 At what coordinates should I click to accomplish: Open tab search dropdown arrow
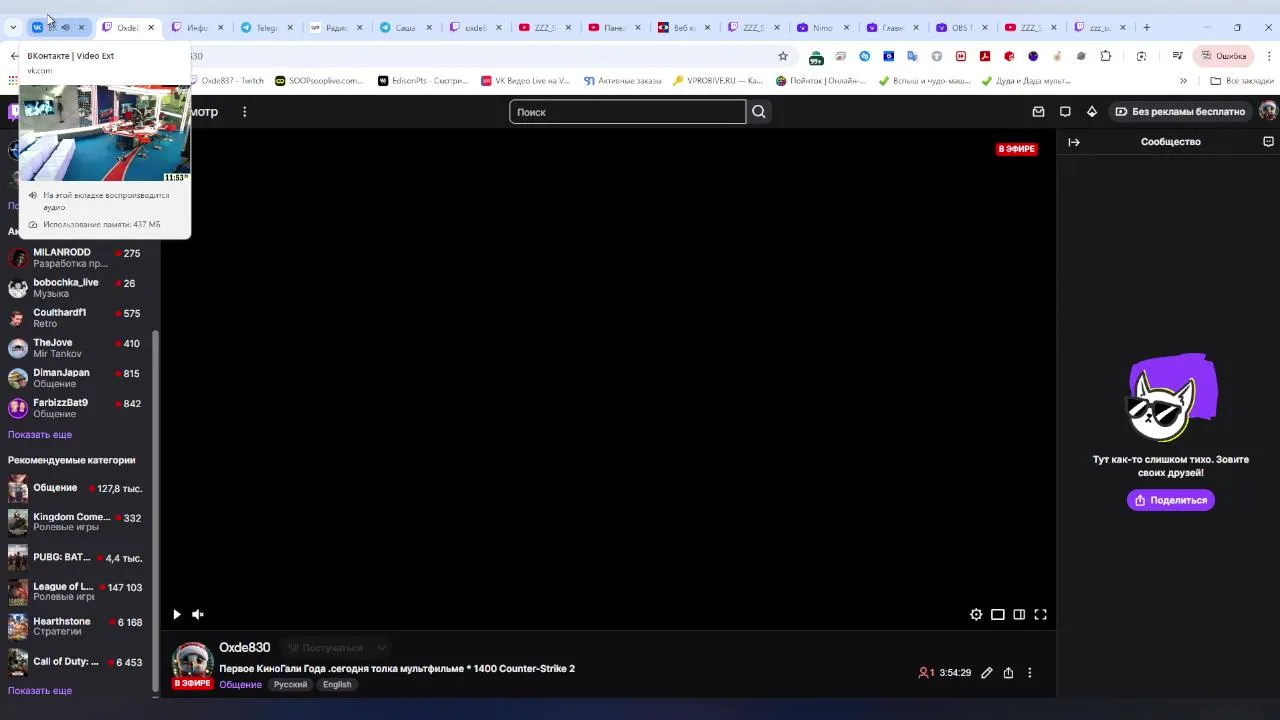point(13,27)
